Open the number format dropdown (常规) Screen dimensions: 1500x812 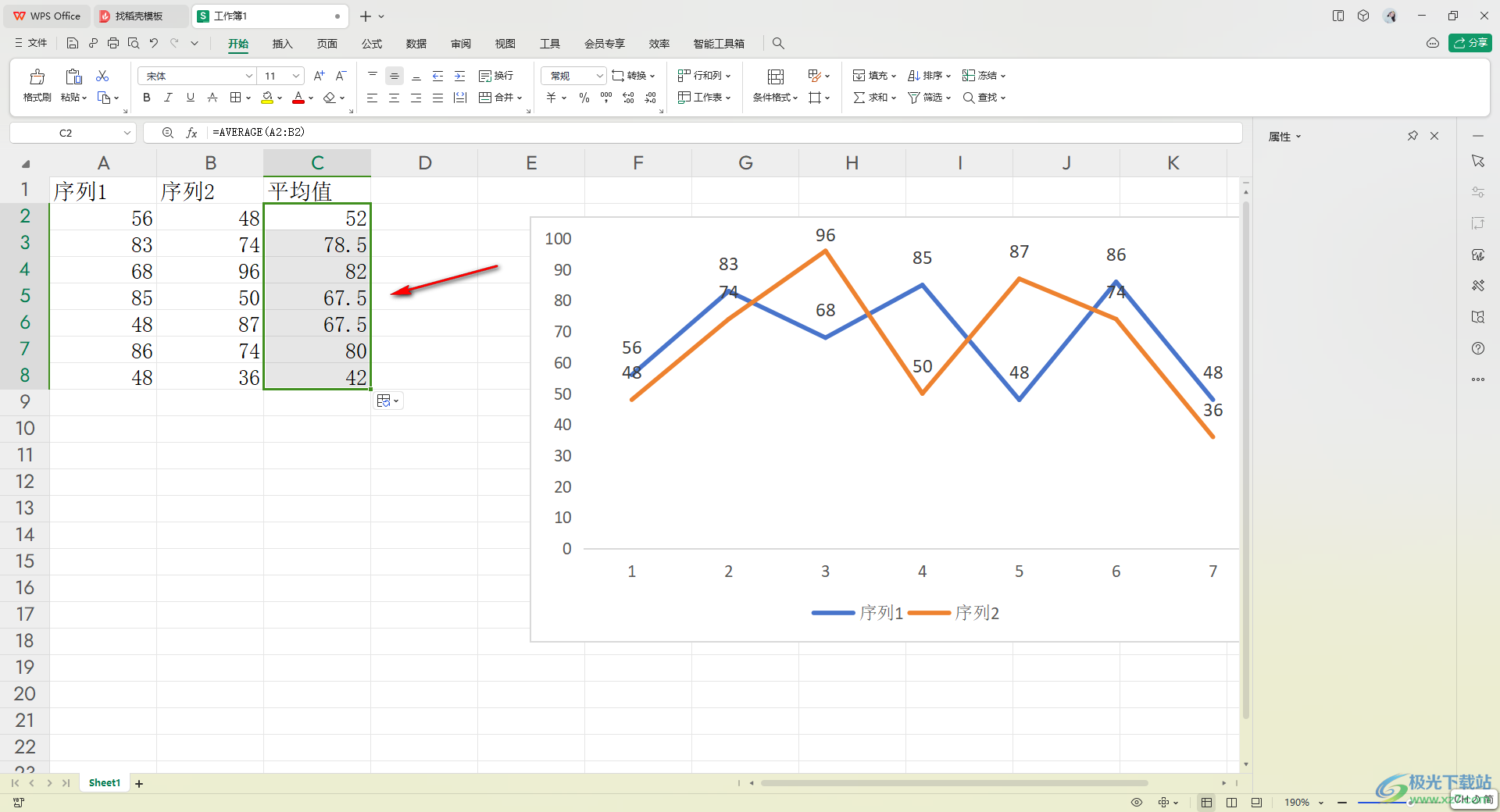click(600, 76)
